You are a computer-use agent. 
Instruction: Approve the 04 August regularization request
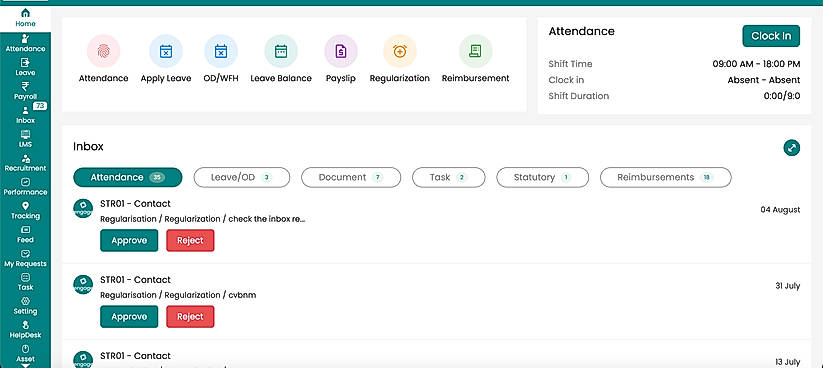[x=129, y=240]
